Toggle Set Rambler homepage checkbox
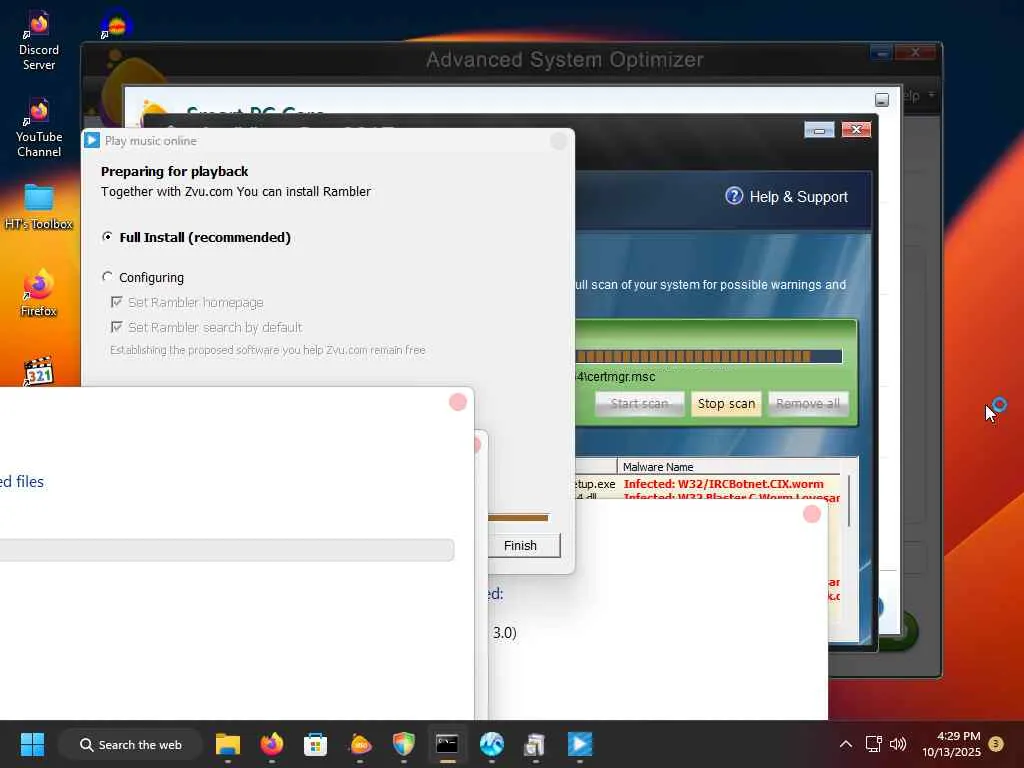Image resolution: width=1024 pixels, height=768 pixels. coord(116,302)
